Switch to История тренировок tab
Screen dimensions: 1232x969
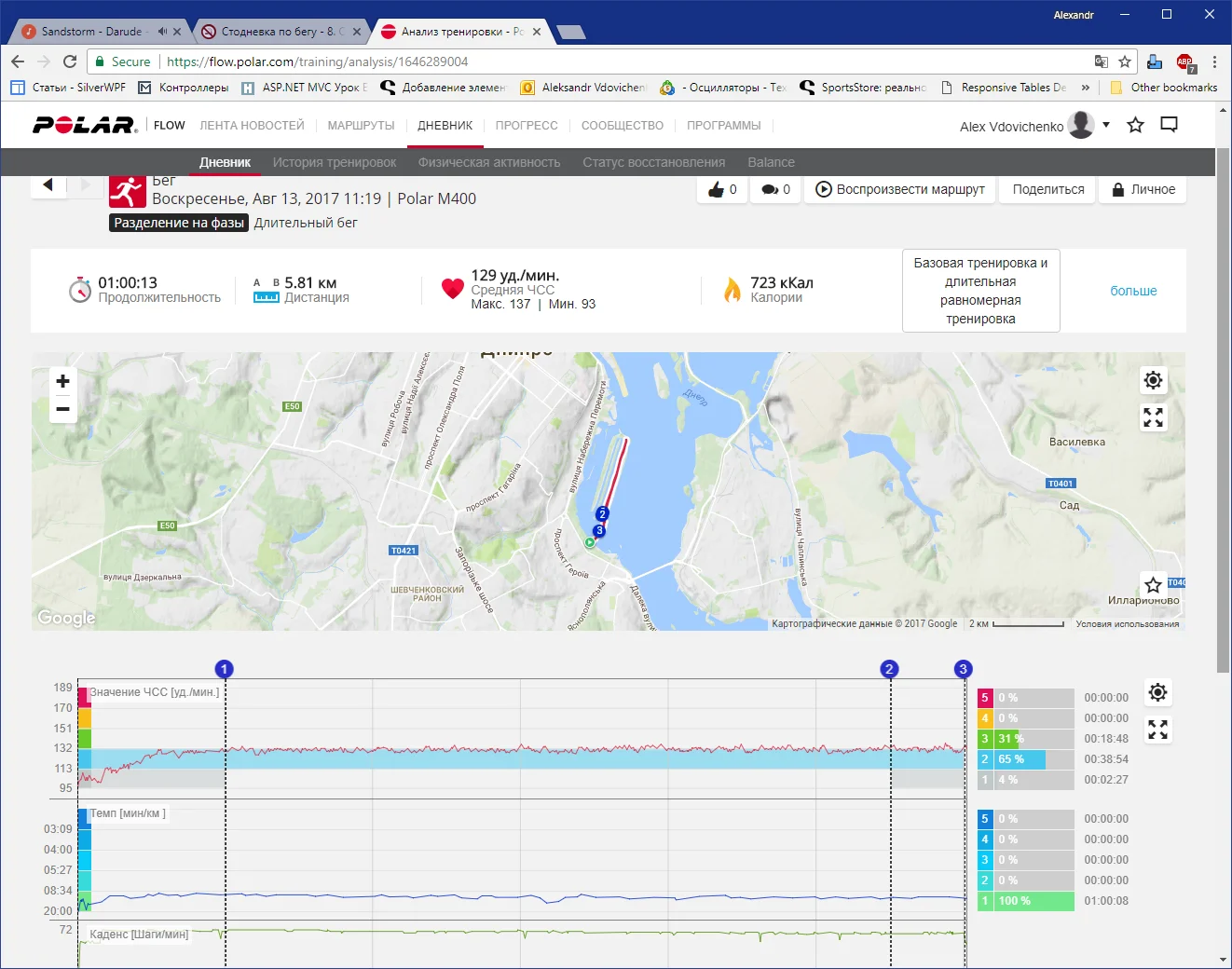click(335, 162)
